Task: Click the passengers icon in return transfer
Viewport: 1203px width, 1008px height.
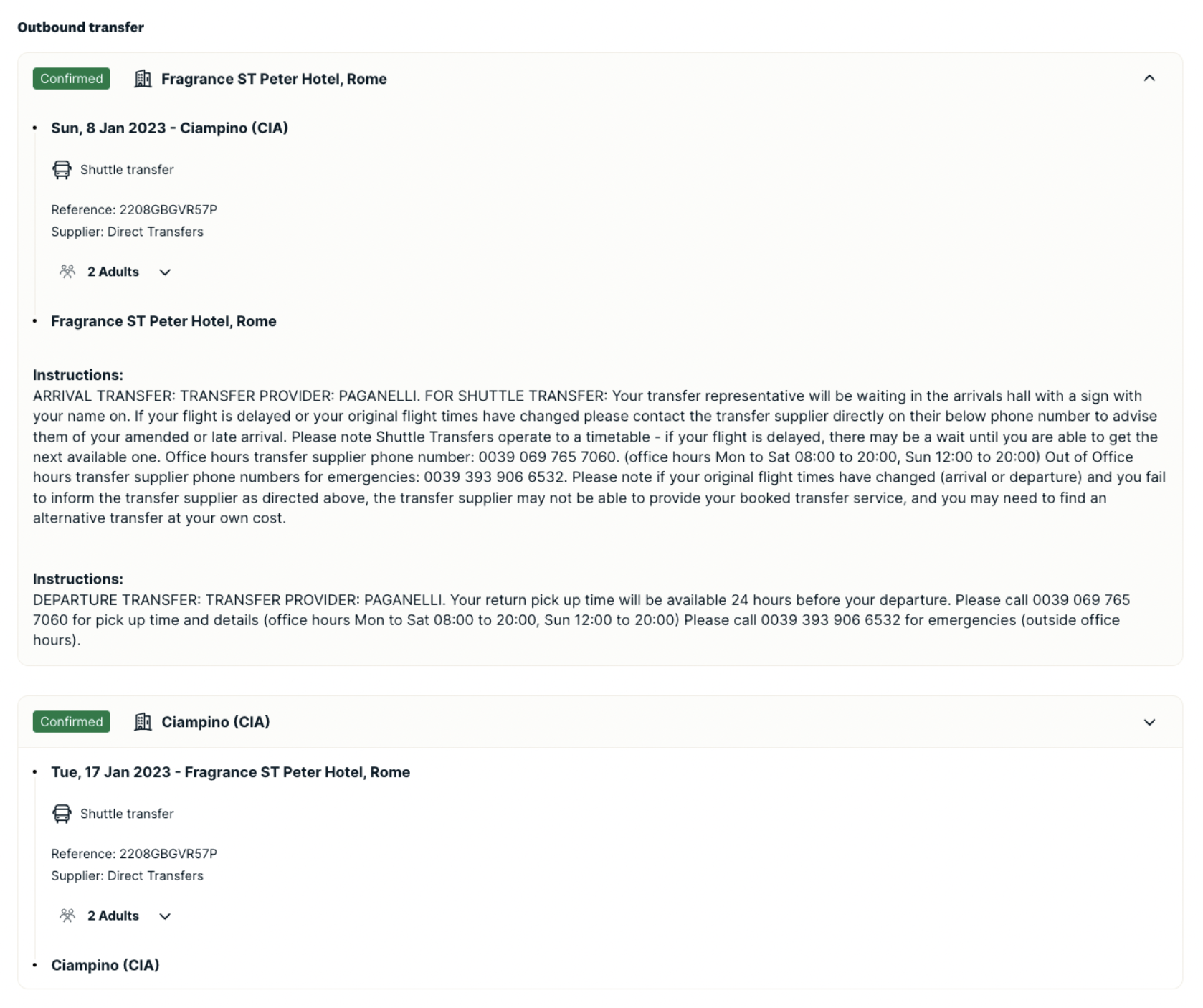Action: 67,915
